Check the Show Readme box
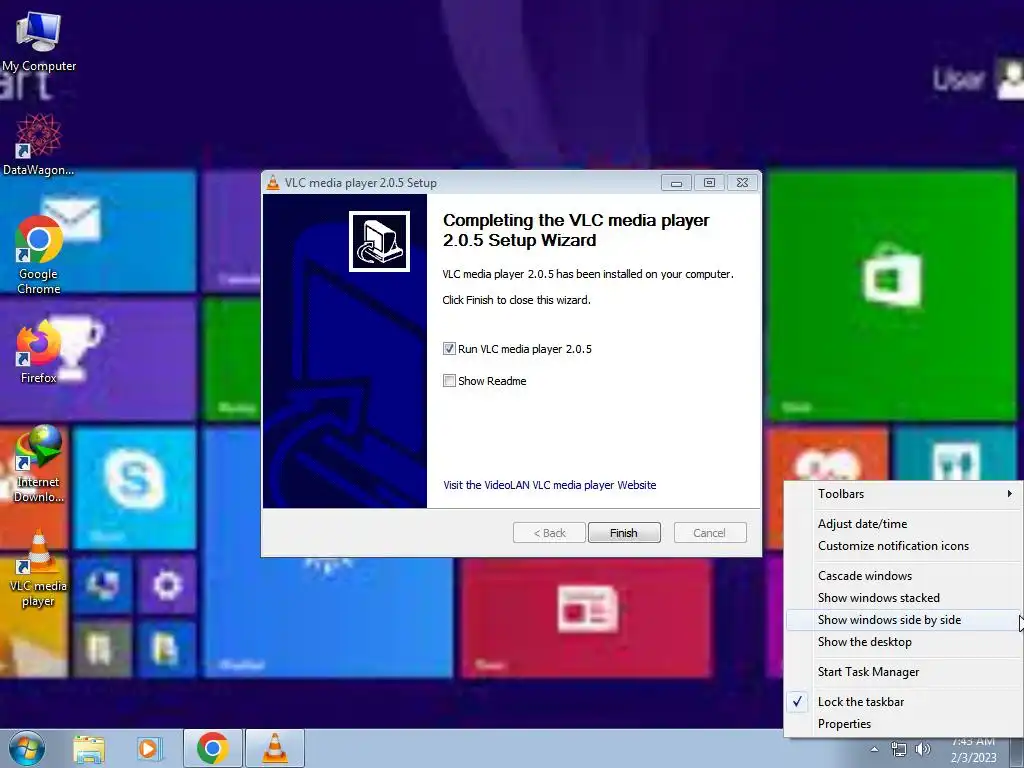1024x768 pixels. click(449, 381)
